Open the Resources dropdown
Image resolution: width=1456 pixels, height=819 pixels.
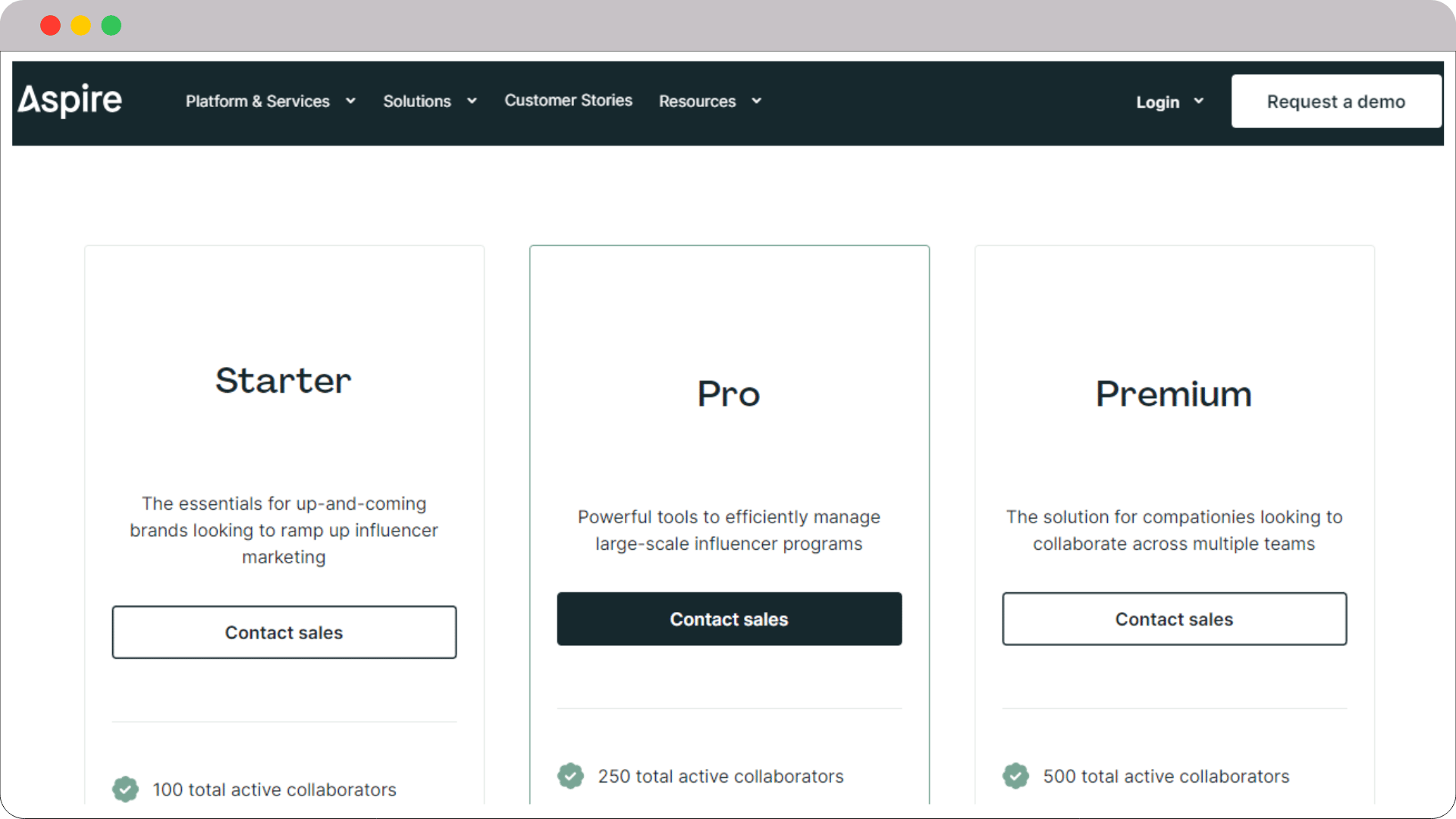click(709, 101)
